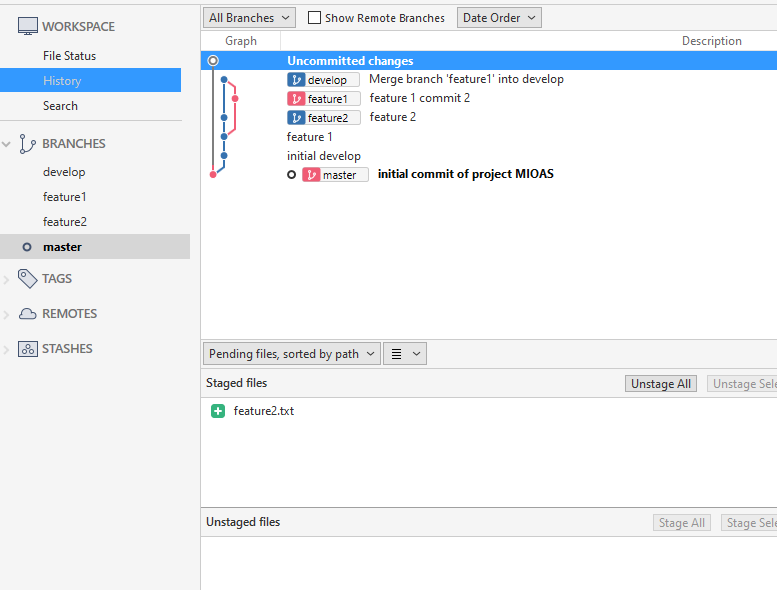Click the Stashes box icon
The image size is (777, 590).
click(x=28, y=349)
